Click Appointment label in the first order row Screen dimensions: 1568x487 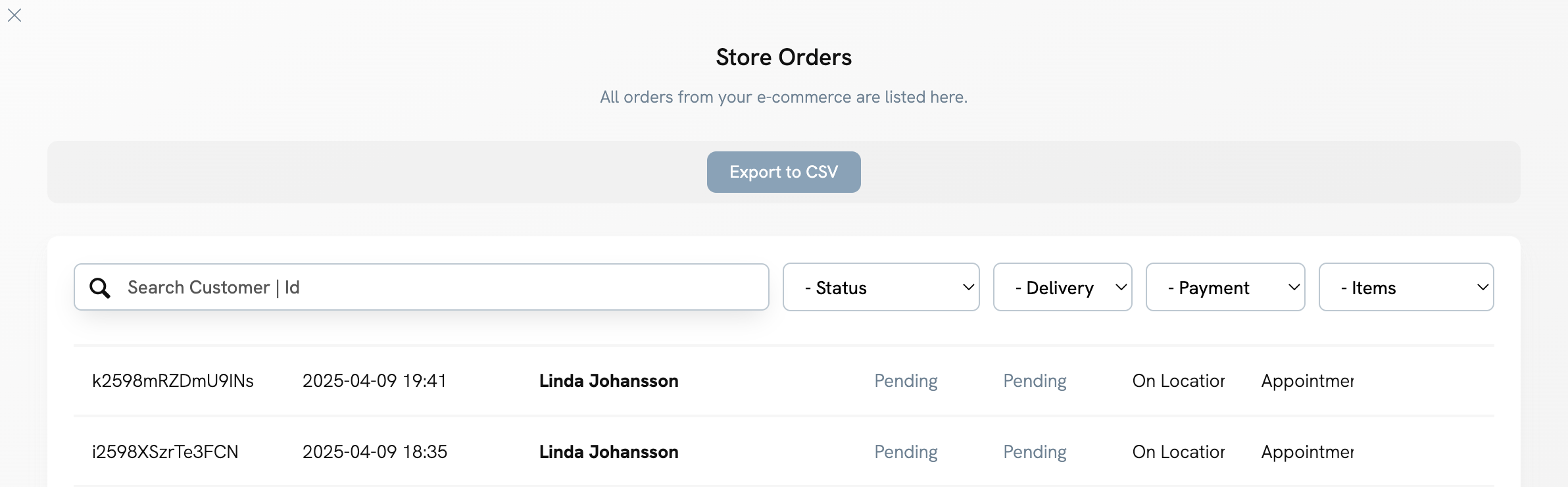[x=1307, y=381]
